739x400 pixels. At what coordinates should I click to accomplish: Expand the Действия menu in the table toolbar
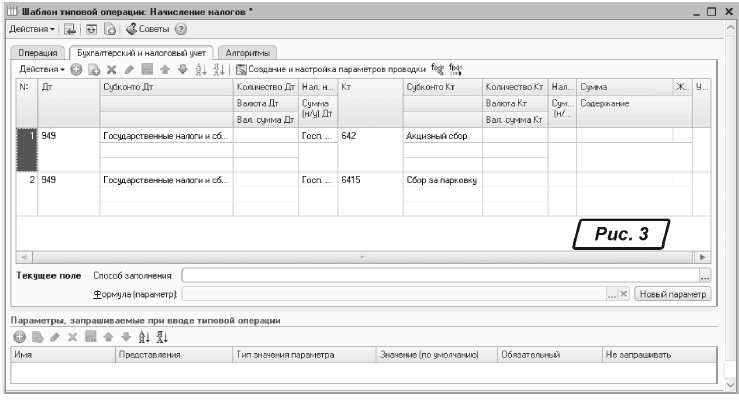click(42, 70)
